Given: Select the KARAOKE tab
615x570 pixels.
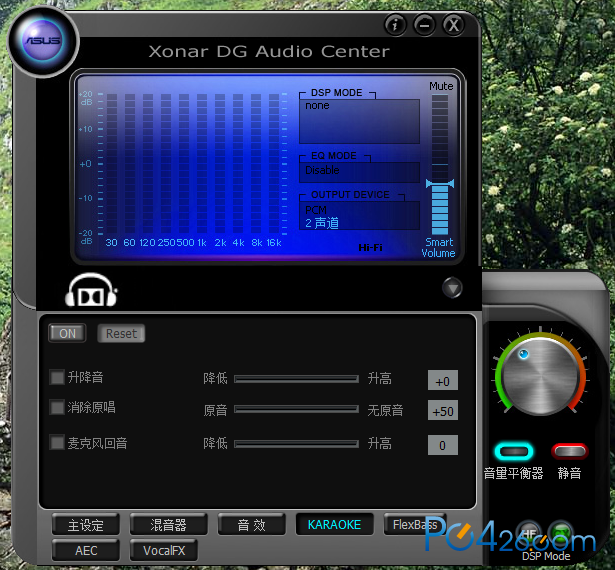Looking at the screenshot, I should click(334, 524).
